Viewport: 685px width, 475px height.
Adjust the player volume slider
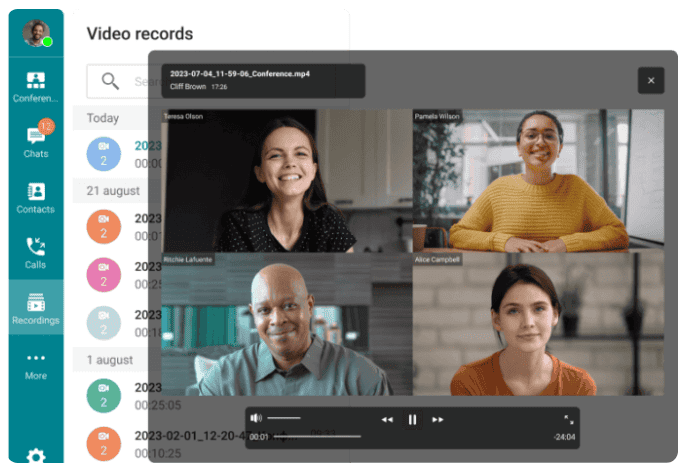(284, 418)
